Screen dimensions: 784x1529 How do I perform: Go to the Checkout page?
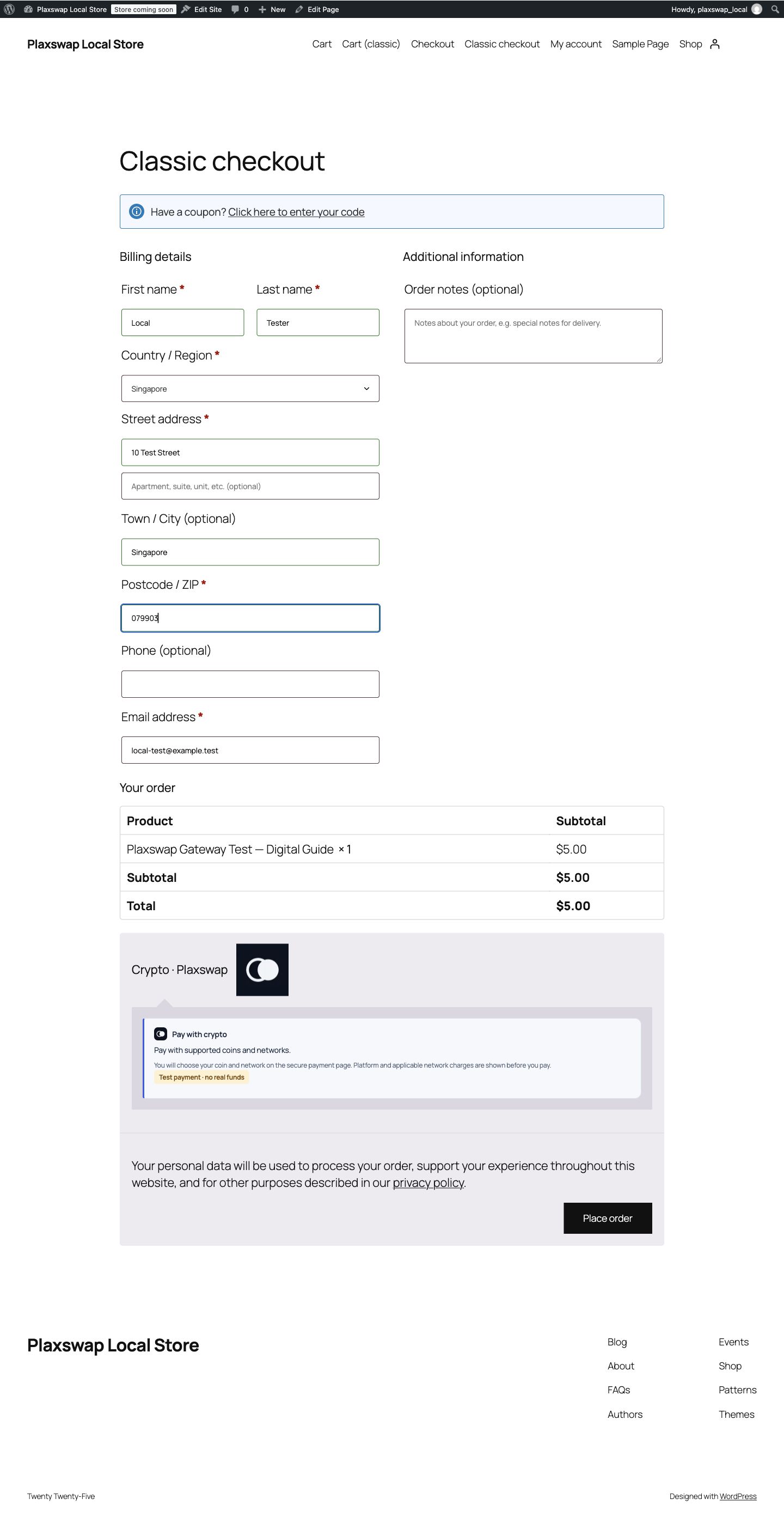coord(432,44)
